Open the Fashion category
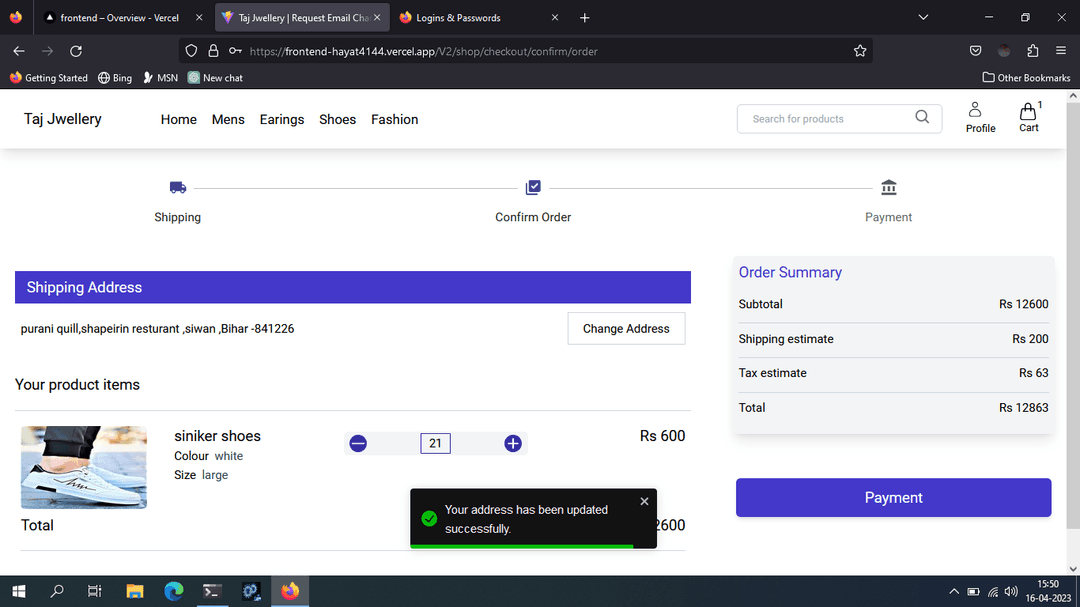Image resolution: width=1080 pixels, height=607 pixels. coord(395,119)
